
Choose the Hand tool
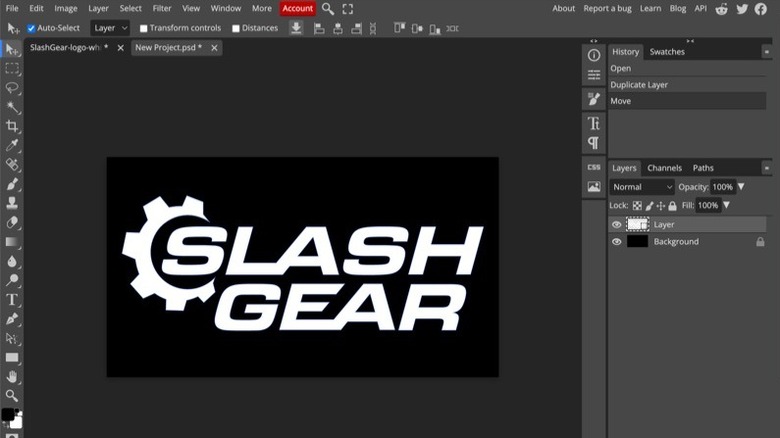[12, 376]
